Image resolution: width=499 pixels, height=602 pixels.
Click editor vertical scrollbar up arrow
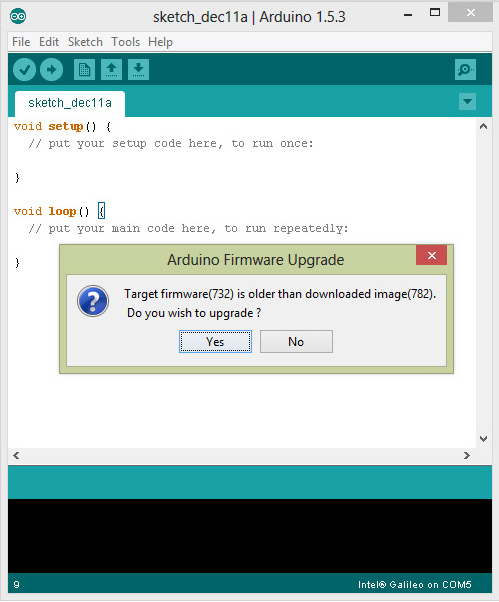[484, 126]
